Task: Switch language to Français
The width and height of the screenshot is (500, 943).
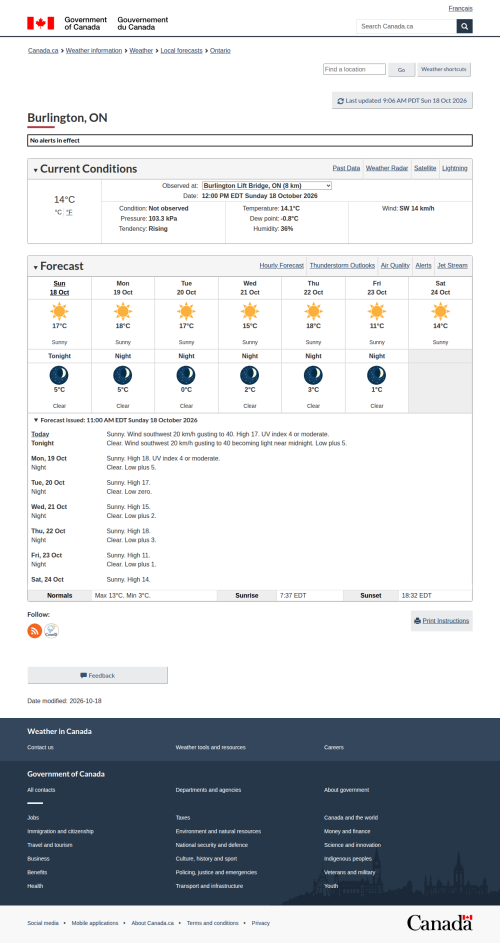Action: 460,8
